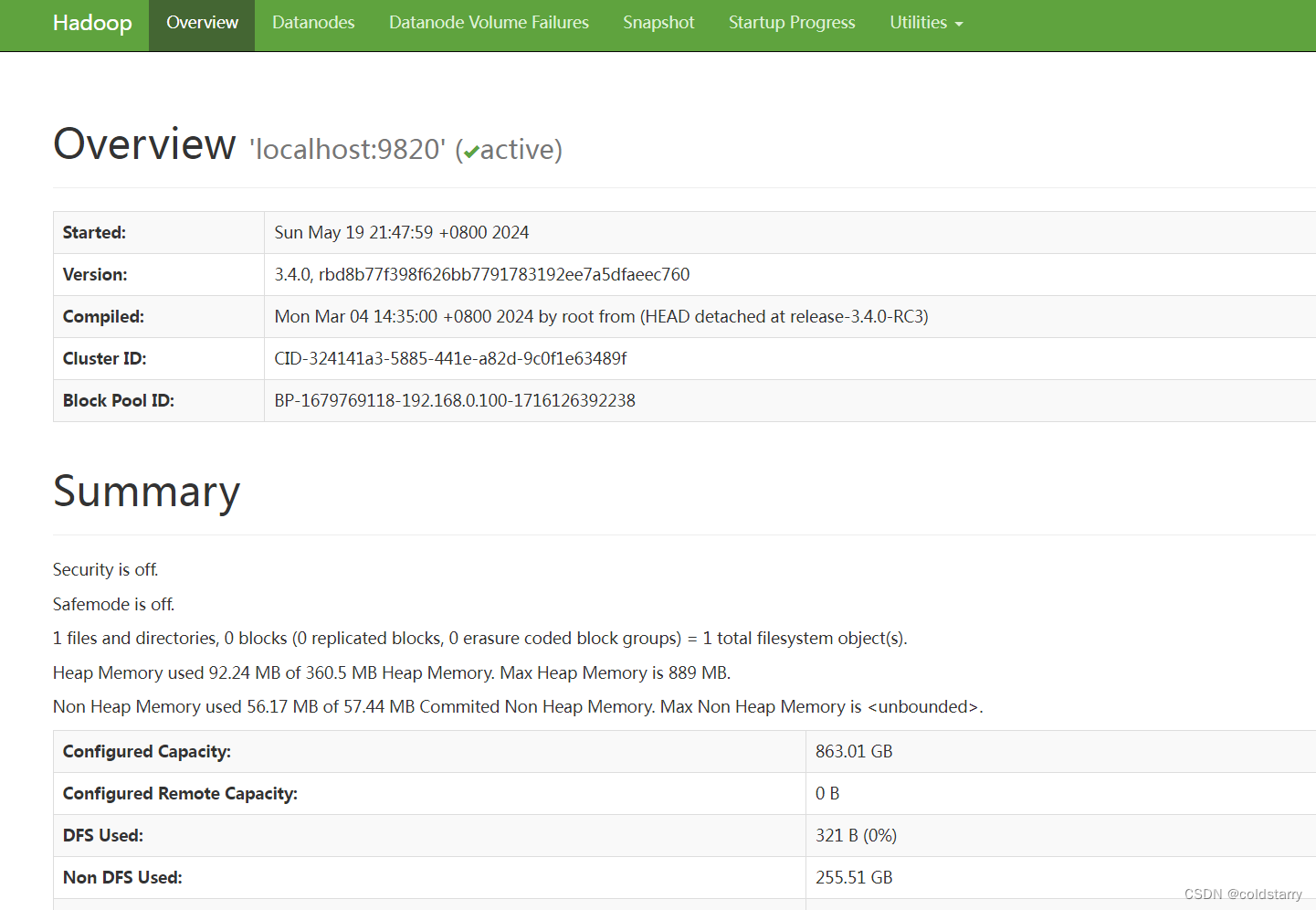Click the files and directories summary line
The image size is (1316, 910).
(x=480, y=638)
